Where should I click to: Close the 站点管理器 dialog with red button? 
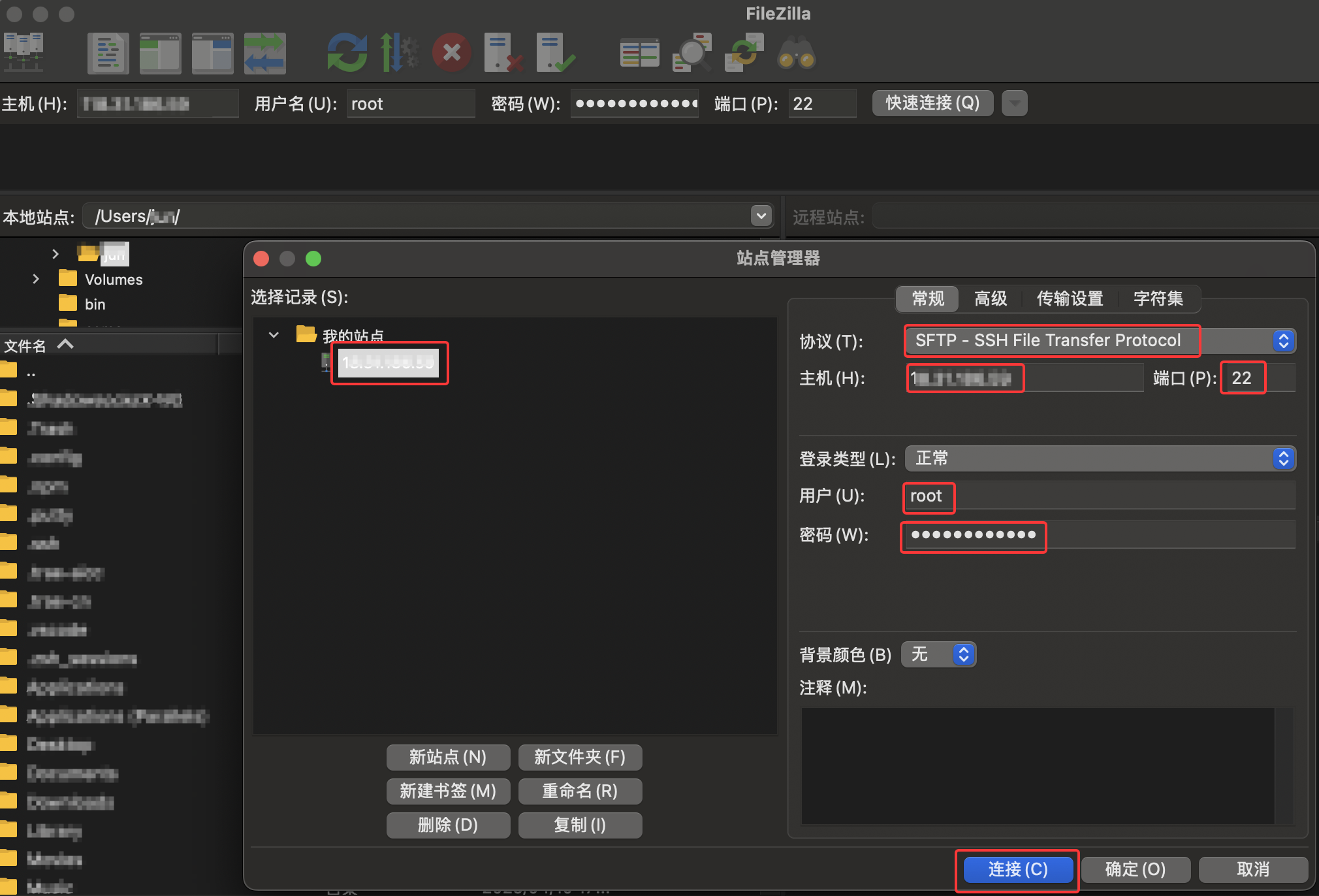coord(261,259)
